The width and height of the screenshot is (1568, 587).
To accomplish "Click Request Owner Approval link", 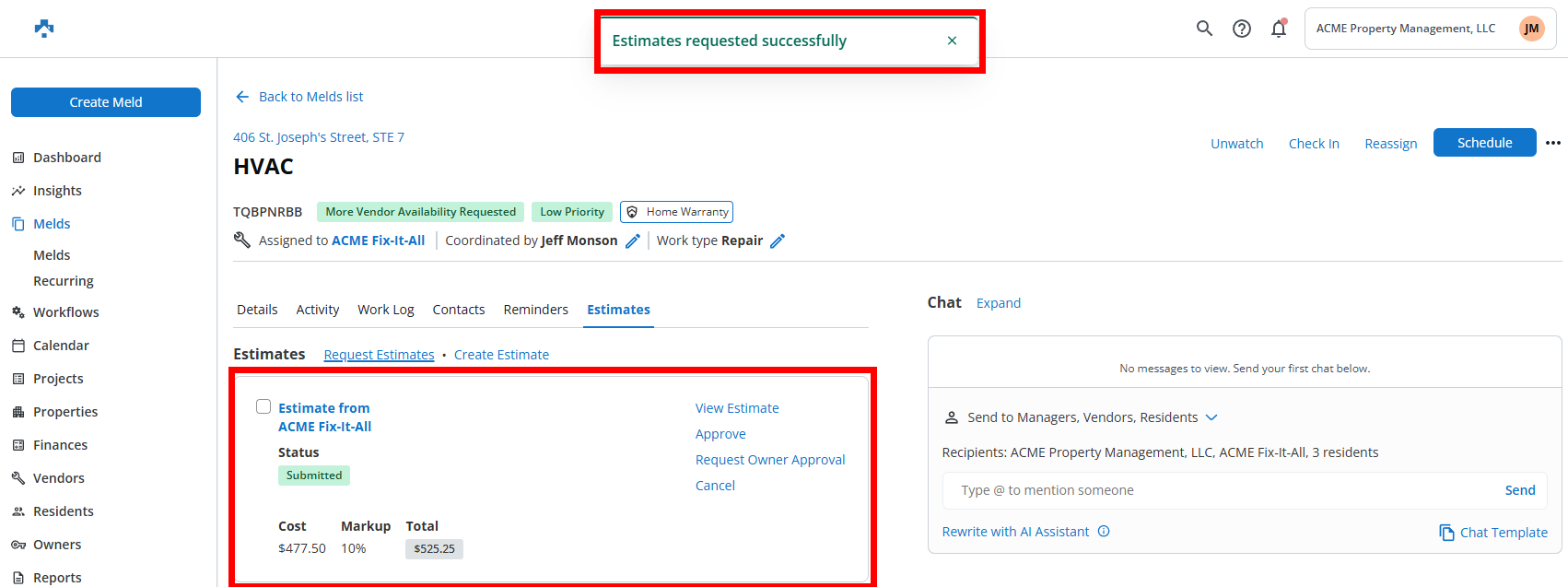I will (x=770, y=460).
